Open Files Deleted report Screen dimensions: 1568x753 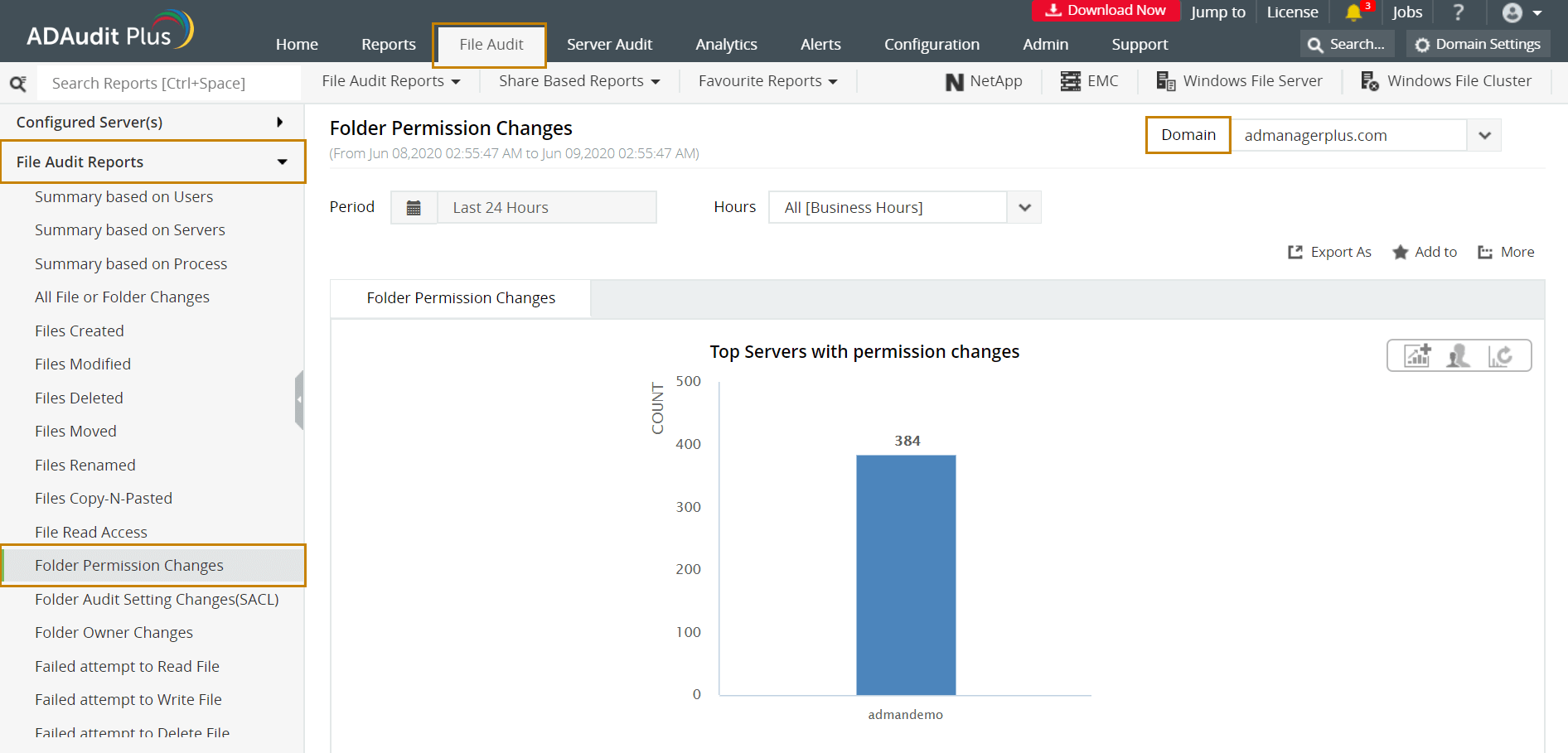[x=79, y=398]
